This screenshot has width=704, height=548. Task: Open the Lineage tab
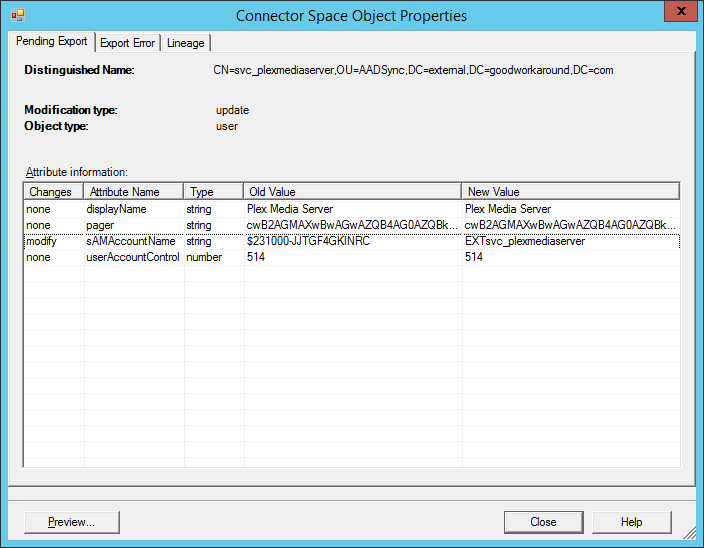[185, 43]
